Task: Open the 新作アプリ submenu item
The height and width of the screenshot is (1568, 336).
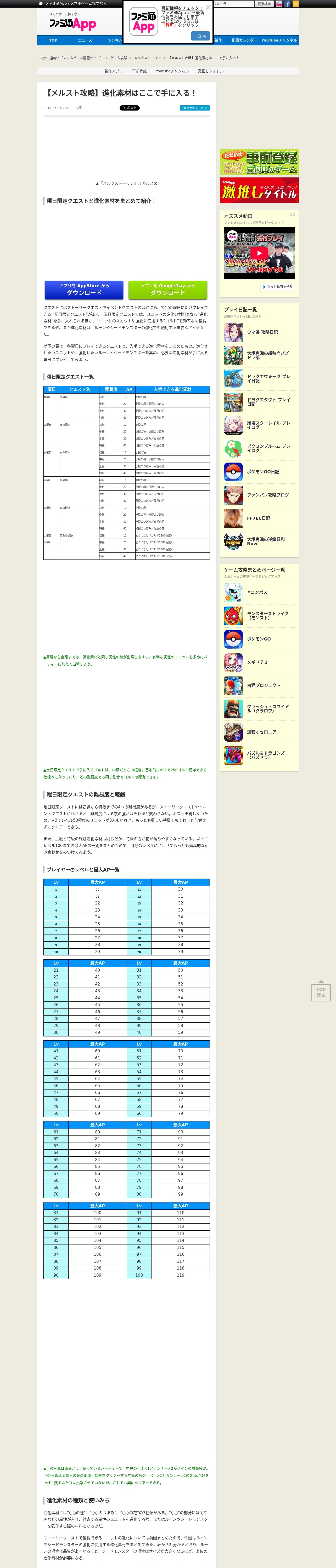Action: click(113, 71)
